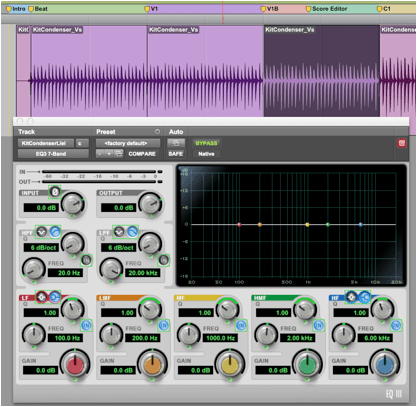Click the LPF frequency knob

click(111, 269)
